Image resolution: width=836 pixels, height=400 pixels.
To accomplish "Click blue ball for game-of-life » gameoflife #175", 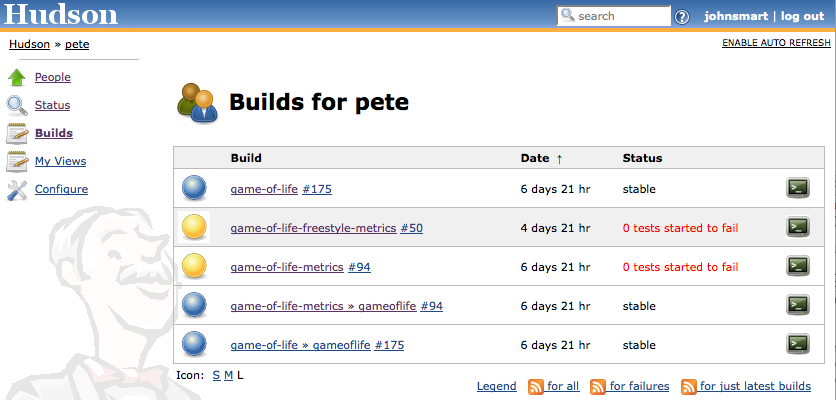I will [194, 344].
